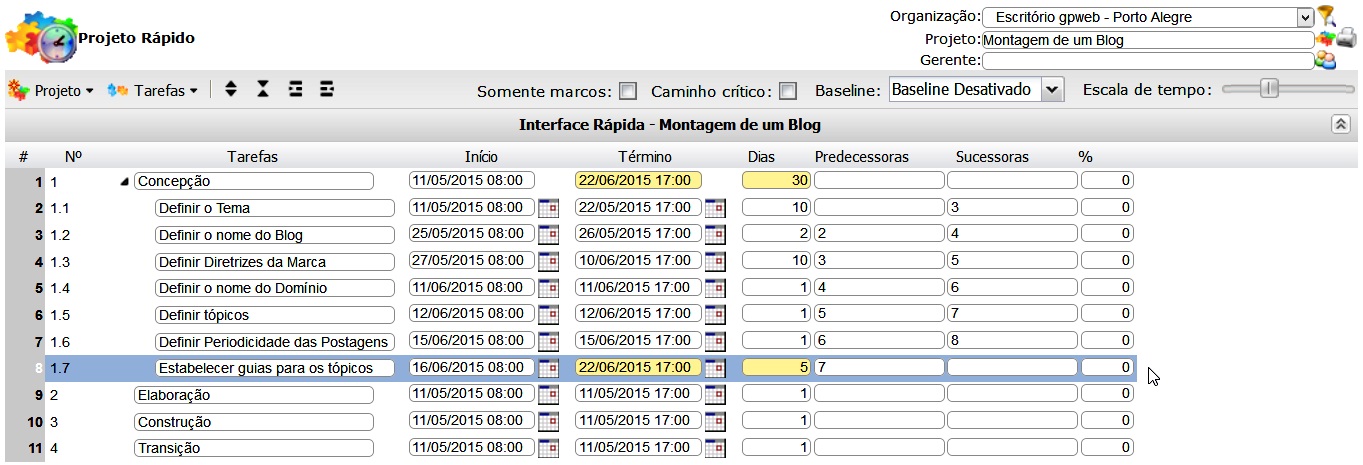
Task: Click the Escala de tempo slider handle
Action: [1269, 89]
